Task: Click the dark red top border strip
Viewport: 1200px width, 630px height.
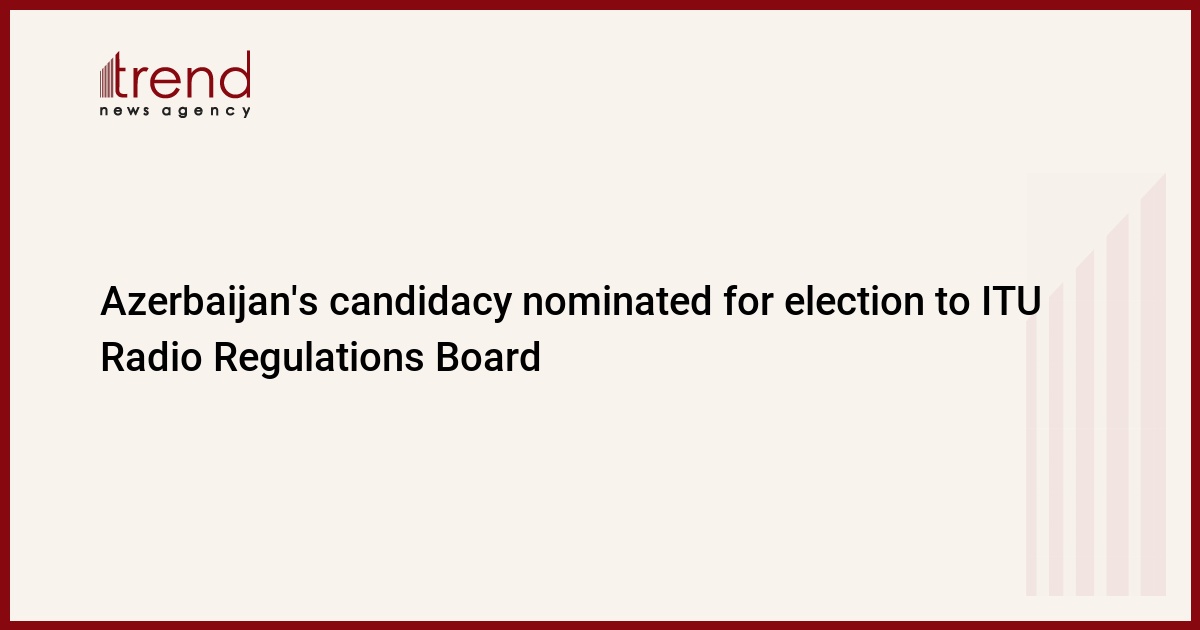Action: click(600, 4)
